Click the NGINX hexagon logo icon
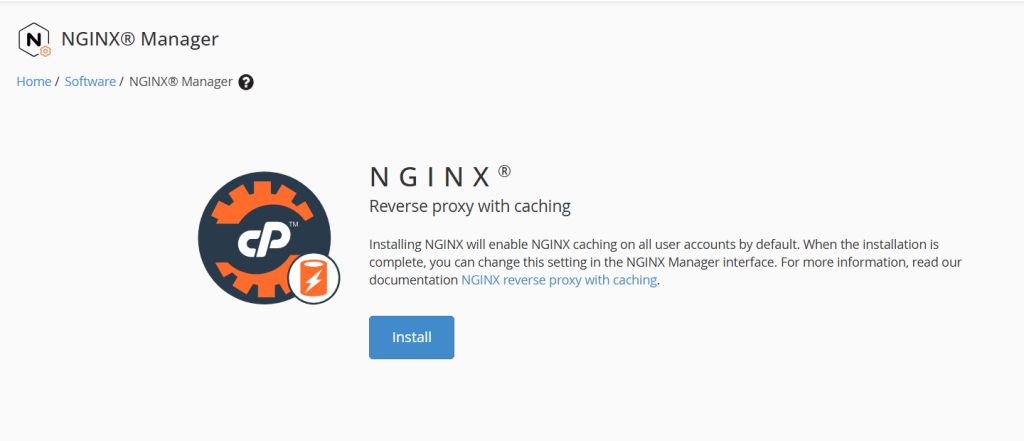 tap(34, 39)
